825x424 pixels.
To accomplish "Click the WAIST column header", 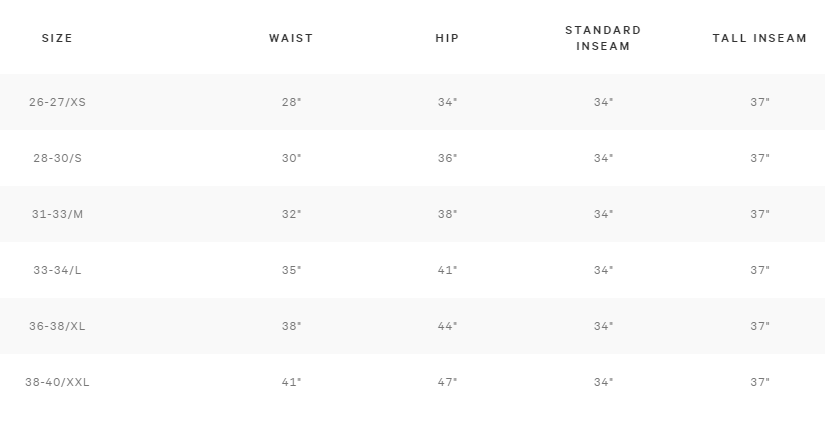I will tap(291, 38).
